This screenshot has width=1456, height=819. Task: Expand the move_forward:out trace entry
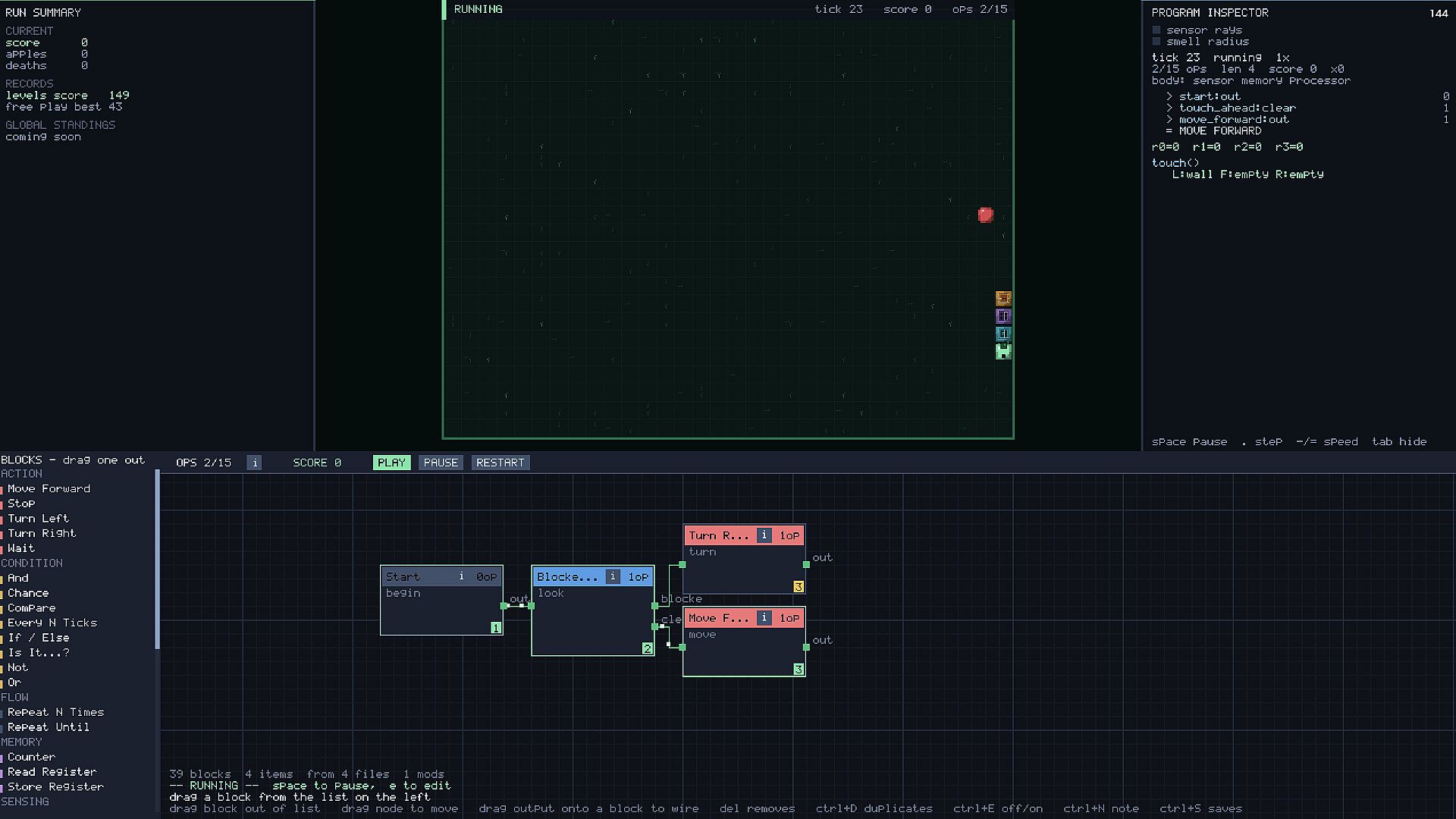point(1227,119)
